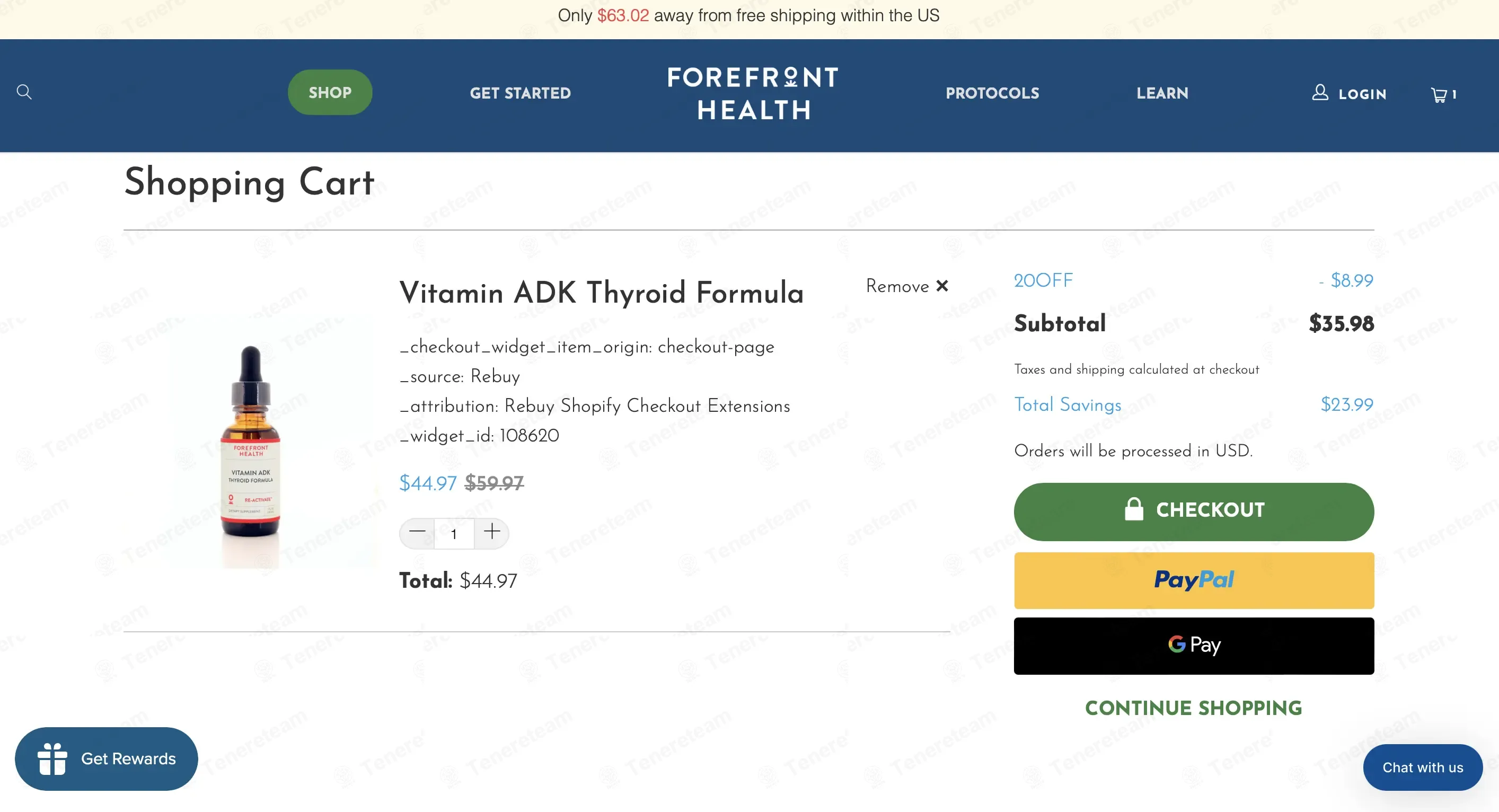Screen dimensions: 1499x812
Task: Open the shopping cart icon
Action: coord(1439,94)
